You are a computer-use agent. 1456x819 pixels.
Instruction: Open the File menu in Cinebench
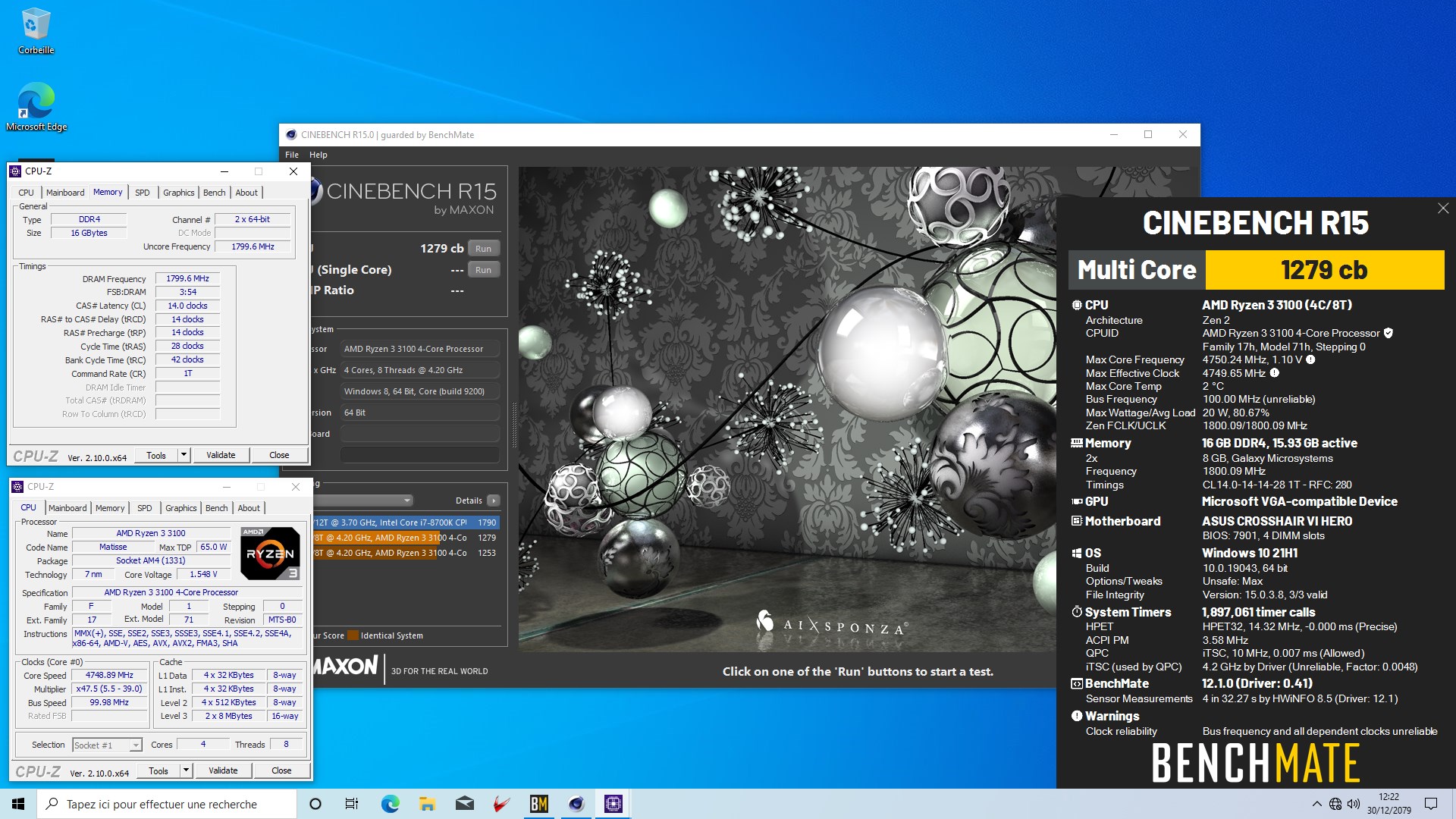click(292, 155)
